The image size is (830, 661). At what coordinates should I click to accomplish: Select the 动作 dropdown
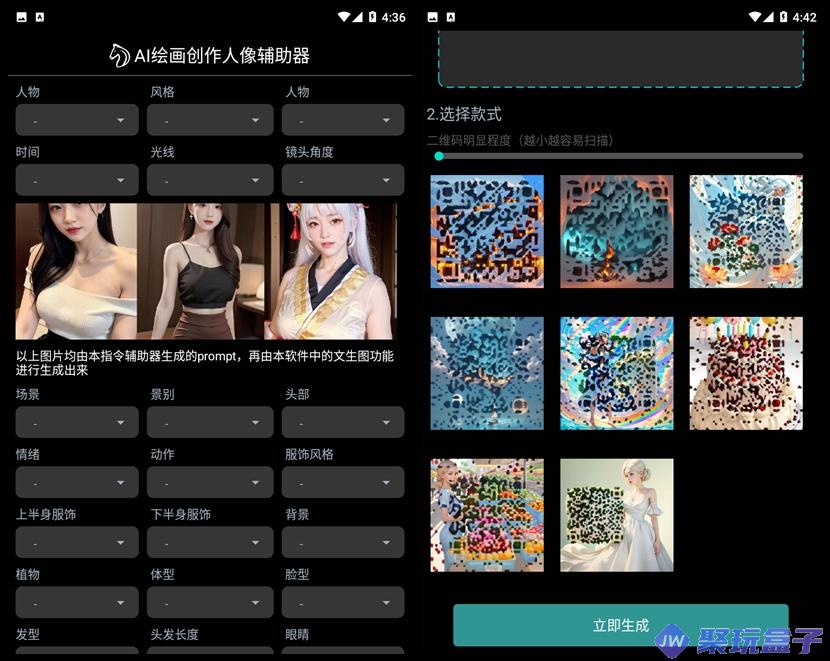(x=210, y=482)
